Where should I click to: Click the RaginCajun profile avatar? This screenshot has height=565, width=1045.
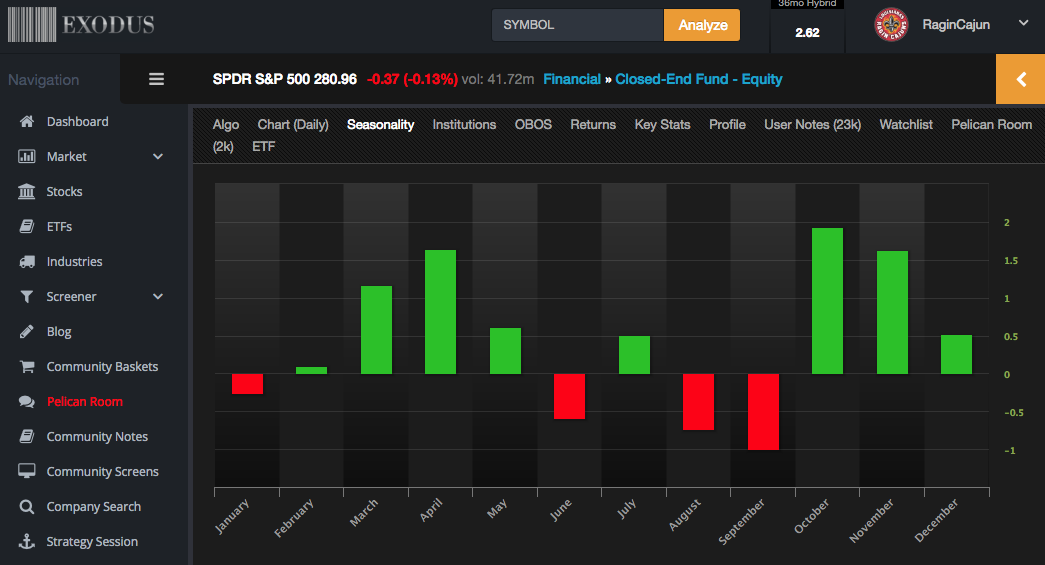[x=891, y=25]
